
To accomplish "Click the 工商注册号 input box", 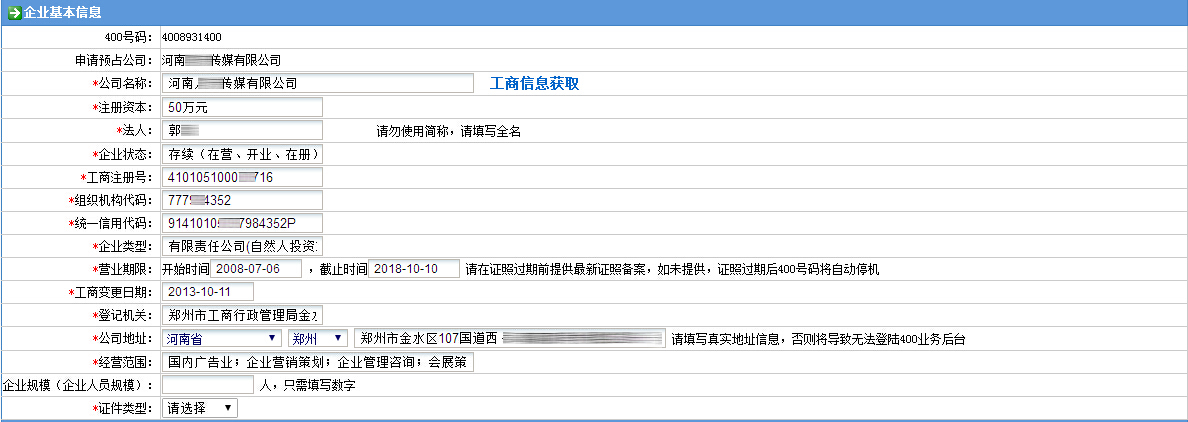I will [x=242, y=177].
